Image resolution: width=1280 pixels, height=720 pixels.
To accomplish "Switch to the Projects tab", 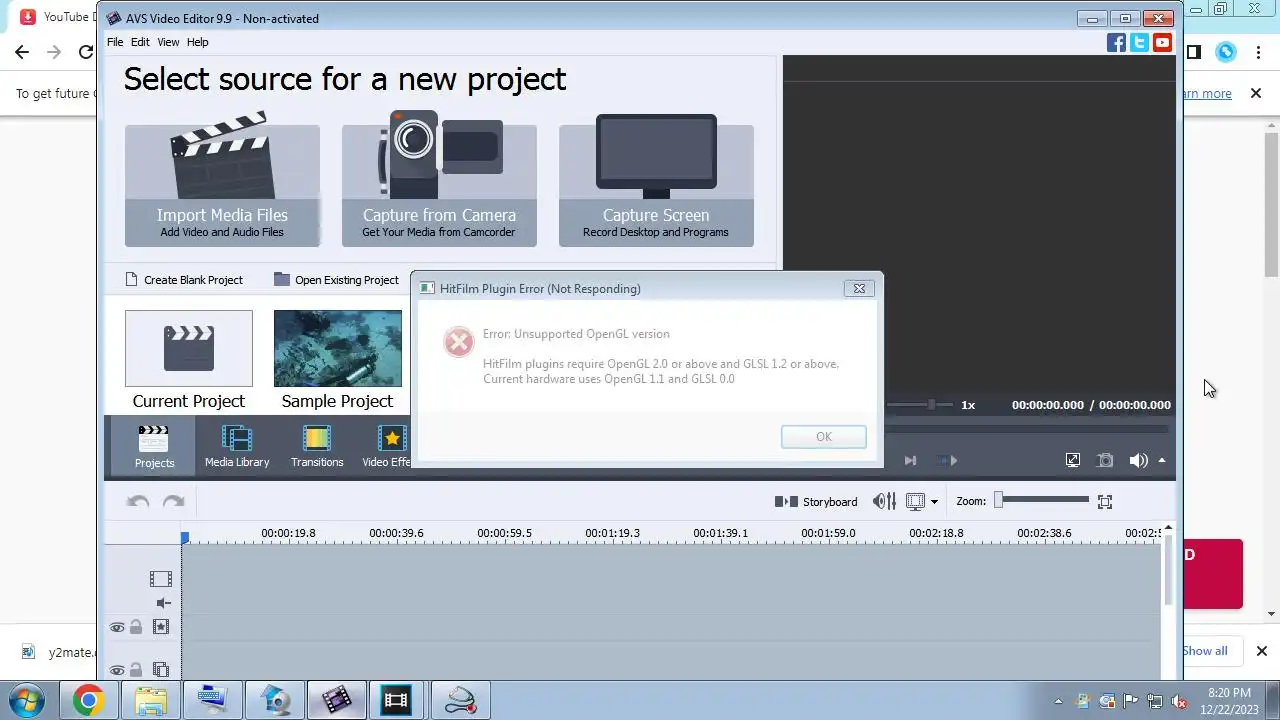I will (x=154, y=446).
